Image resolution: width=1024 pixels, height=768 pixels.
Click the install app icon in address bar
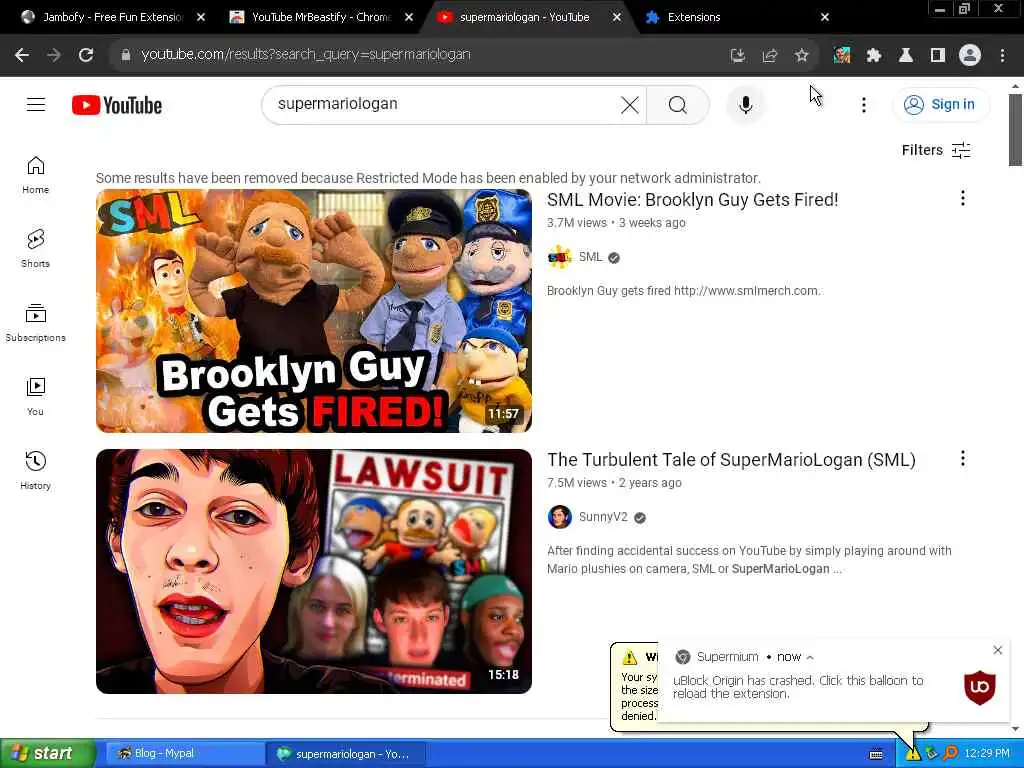coord(738,56)
